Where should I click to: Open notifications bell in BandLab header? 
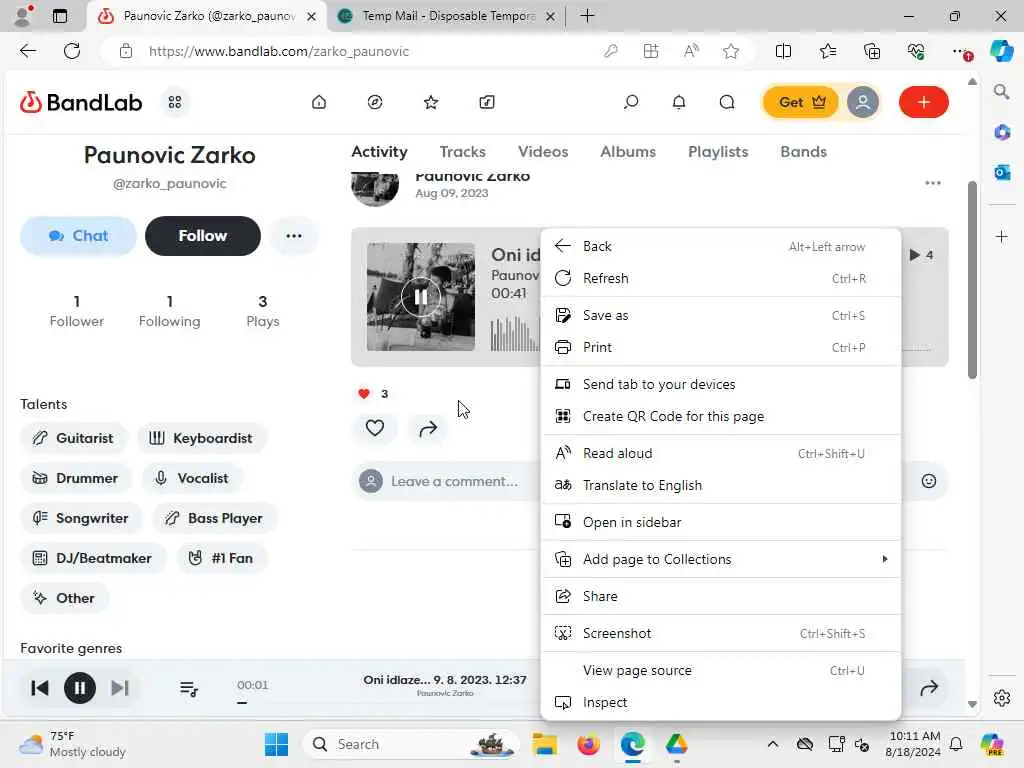point(679,102)
